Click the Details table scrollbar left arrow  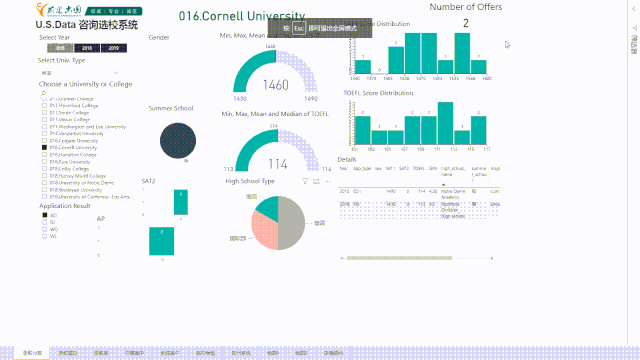click(342, 258)
